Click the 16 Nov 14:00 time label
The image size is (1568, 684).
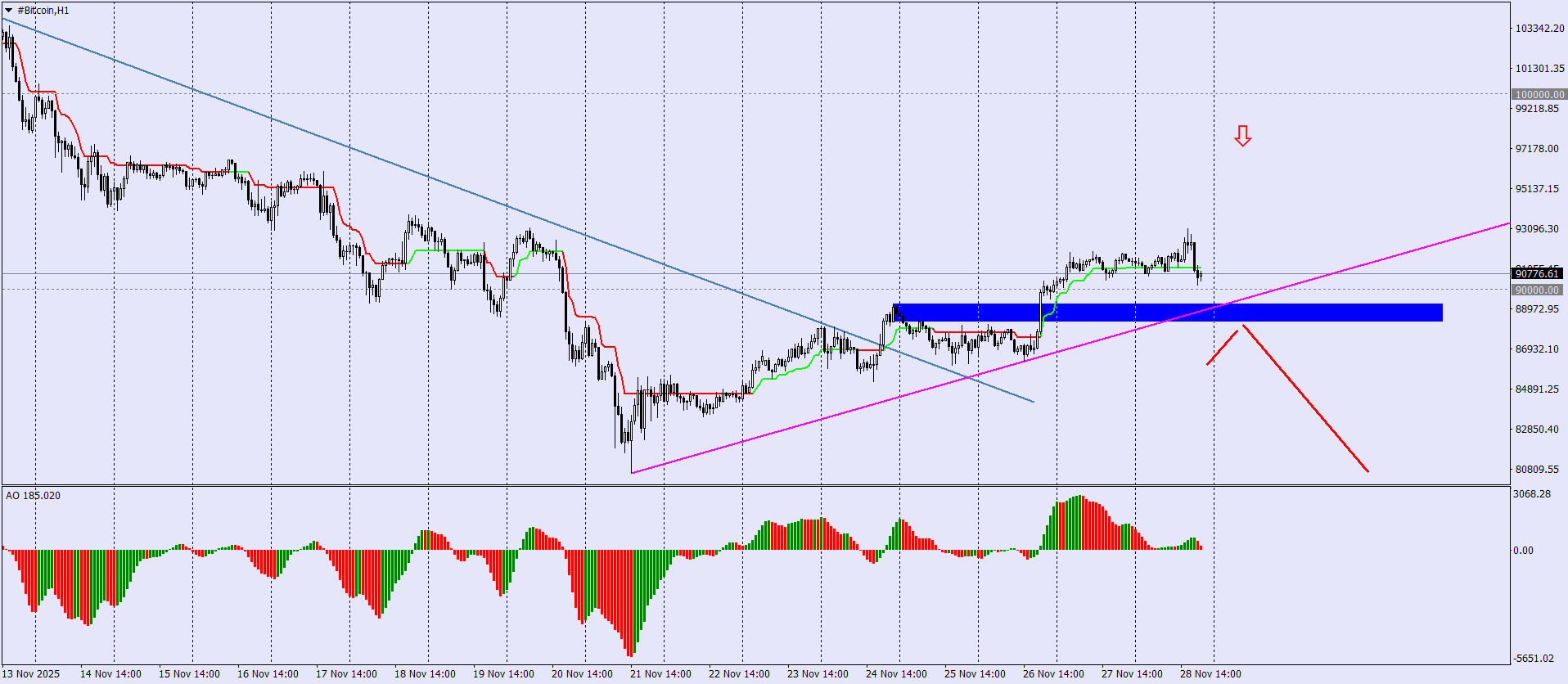(x=268, y=674)
